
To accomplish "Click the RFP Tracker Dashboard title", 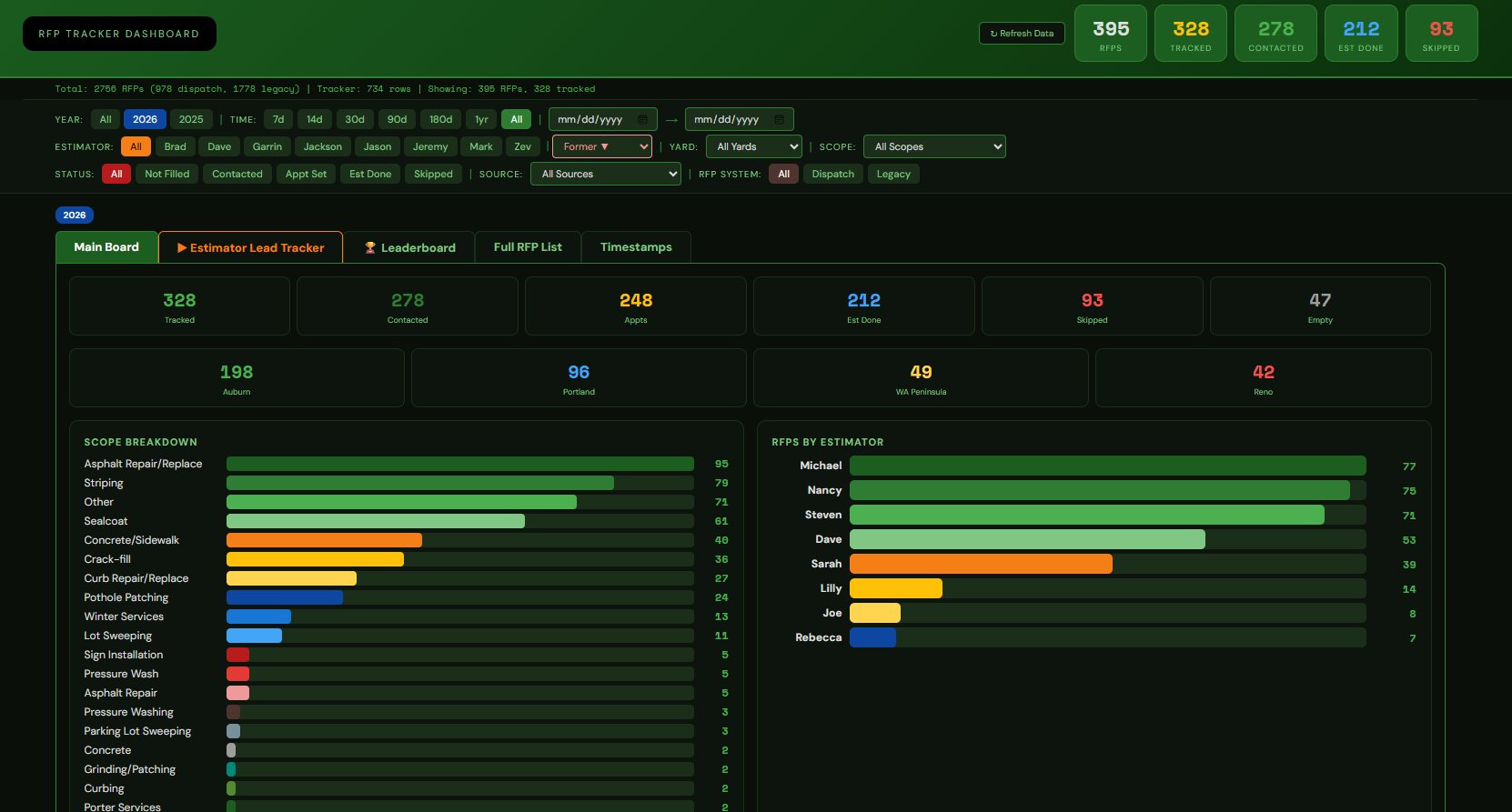I will [x=119, y=34].
